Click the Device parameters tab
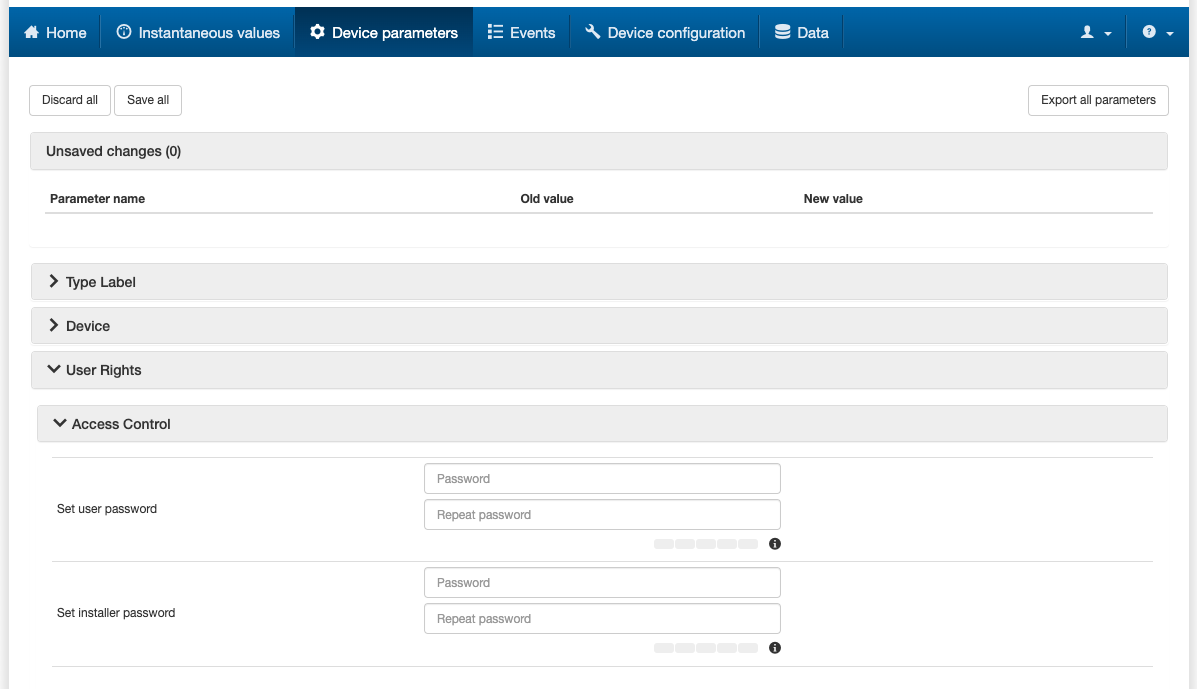 click(384, 33)
